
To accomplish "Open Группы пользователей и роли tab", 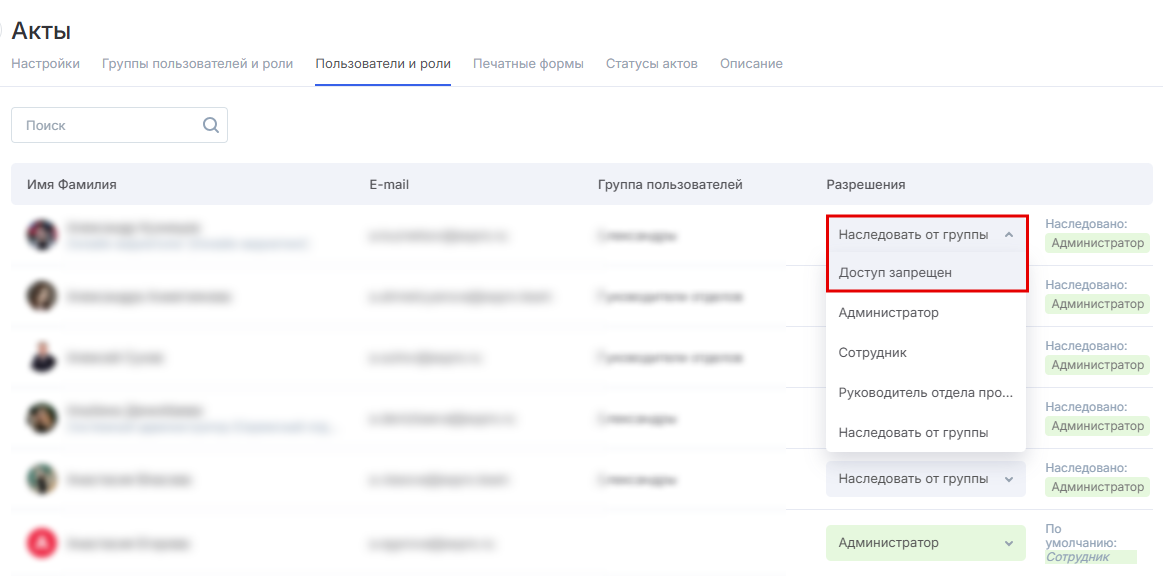I will point(197,64).
